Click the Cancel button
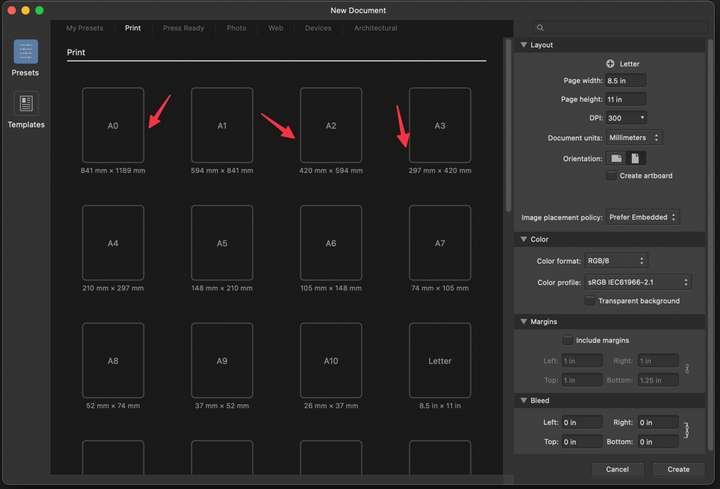Image resolution: width=720 pixels, height=489 pixels. click(617, 469)
